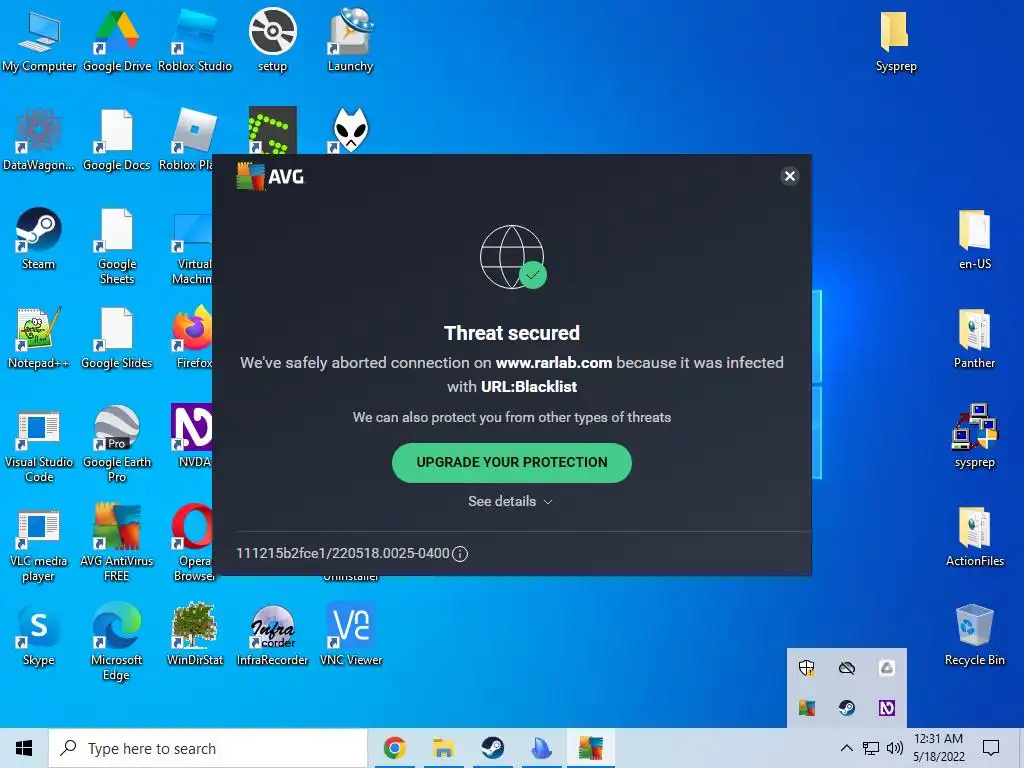1024x768 pixels.
Task: Select the setup disc icon
Action: [x=272, y=40]
